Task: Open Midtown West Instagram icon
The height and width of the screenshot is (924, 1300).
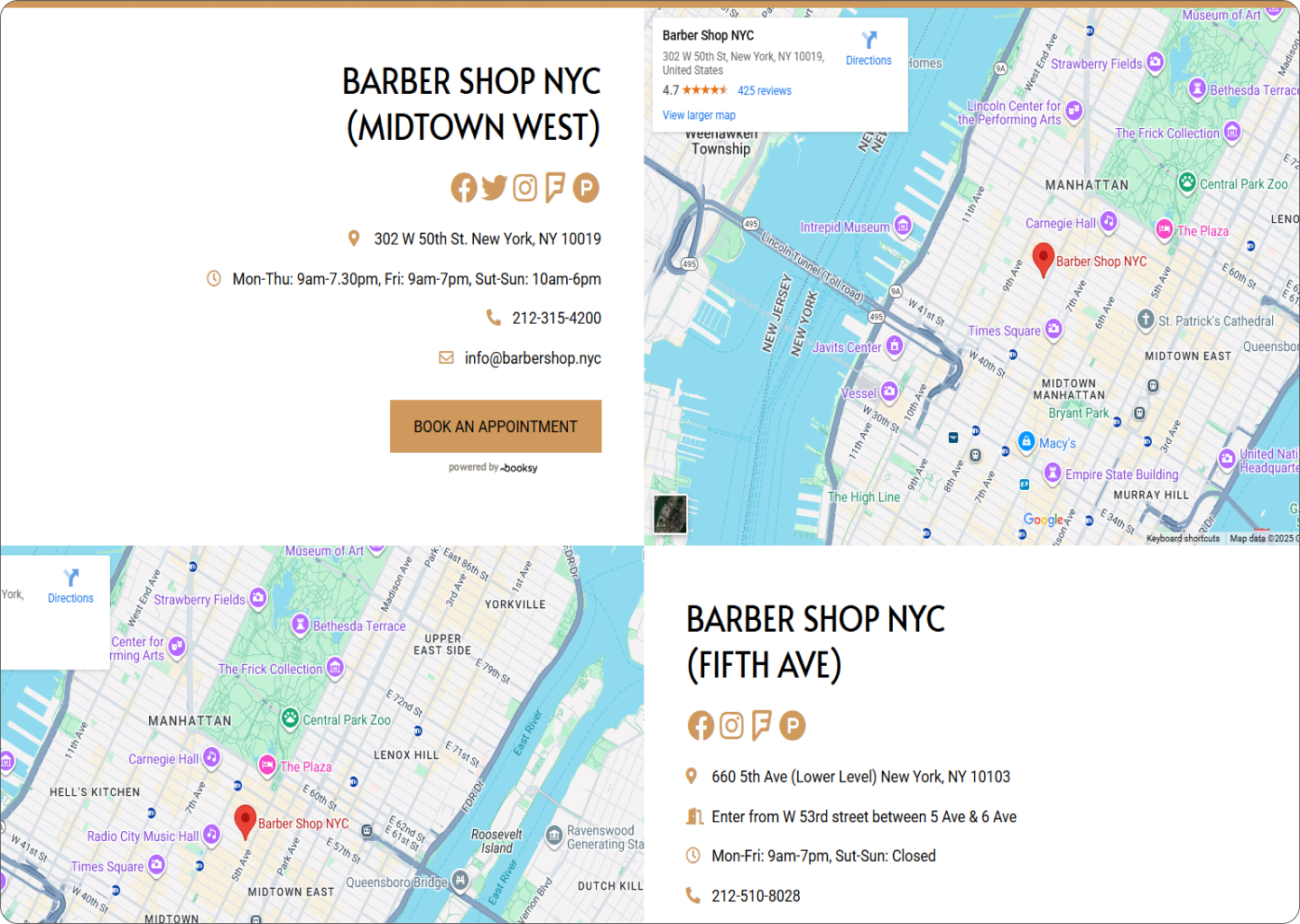Action: tap(525, 188)
